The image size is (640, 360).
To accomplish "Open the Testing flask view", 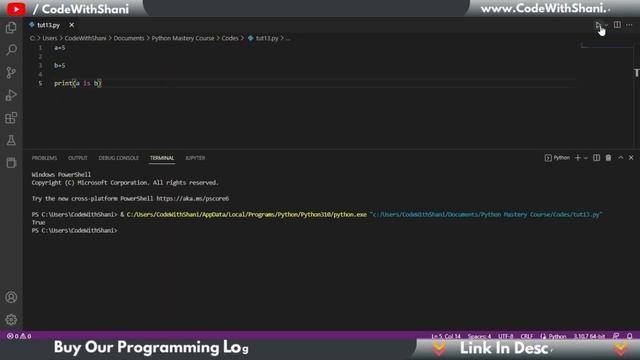I will click(x=11, y=140).
